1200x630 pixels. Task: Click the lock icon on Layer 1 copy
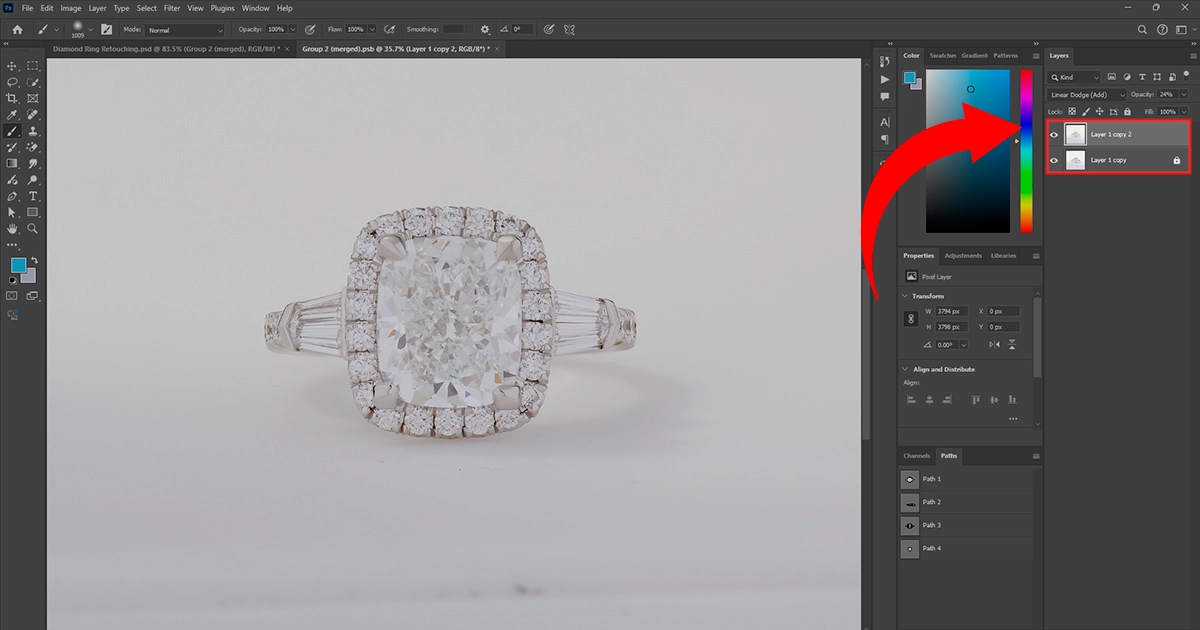1177,160
